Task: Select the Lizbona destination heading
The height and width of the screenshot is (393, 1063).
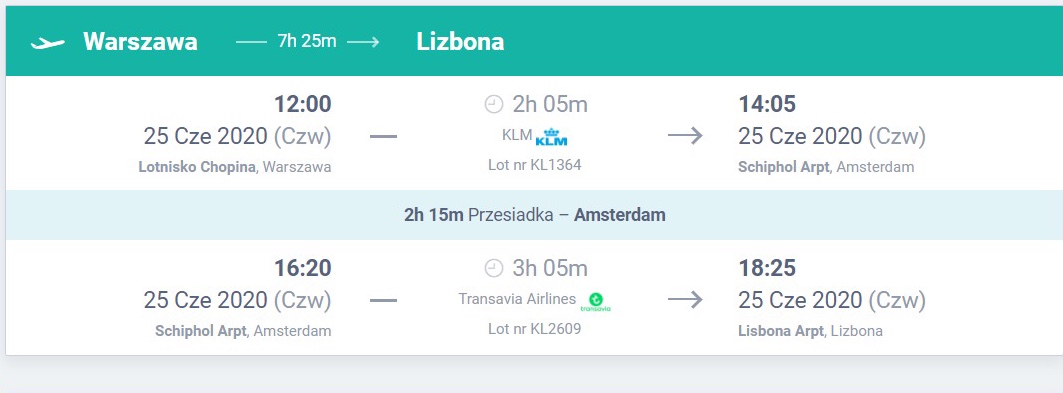Action: 460,42
